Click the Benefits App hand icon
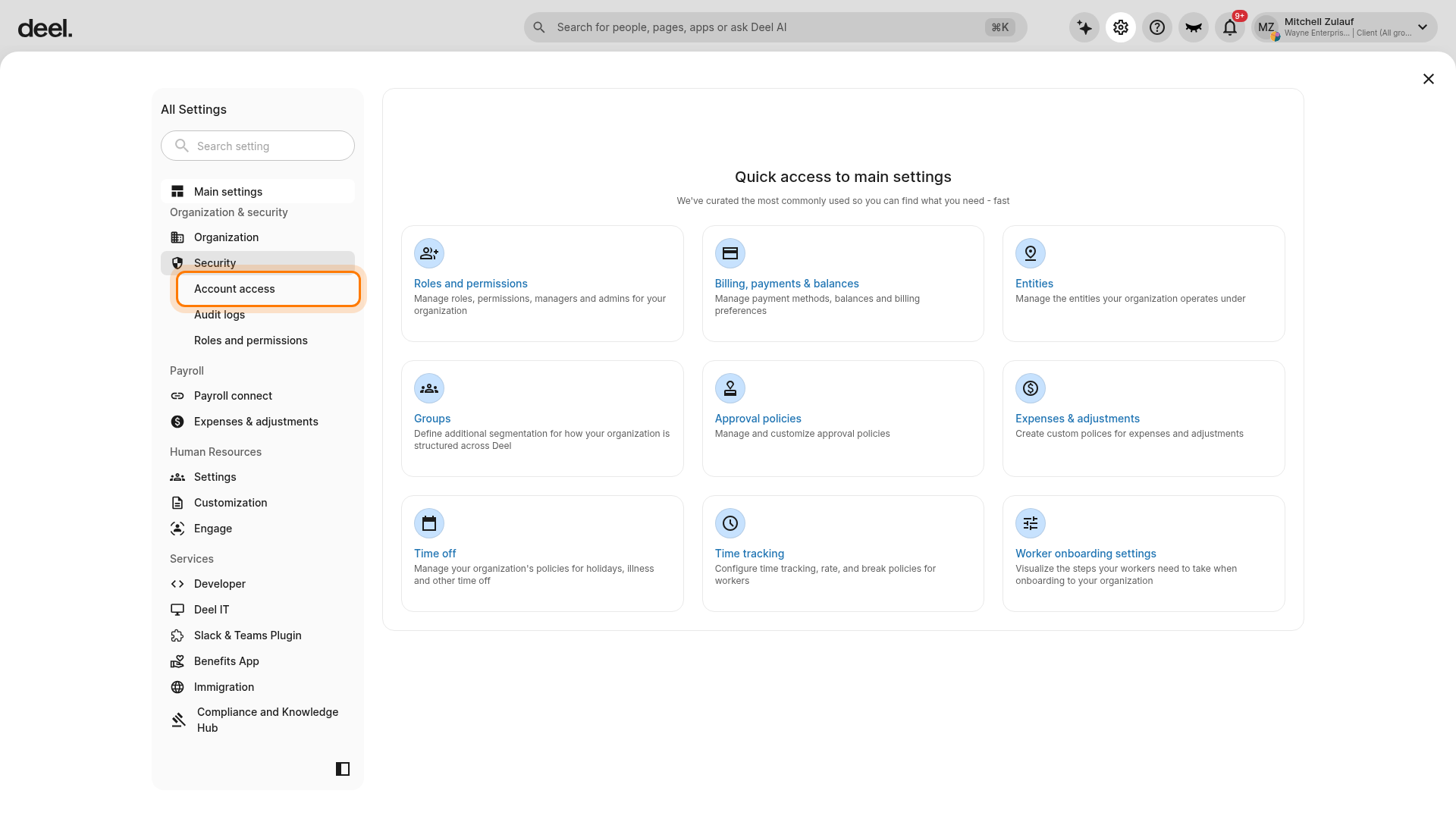This screenshot has width=1456, height=819. [x=177, y=661]
